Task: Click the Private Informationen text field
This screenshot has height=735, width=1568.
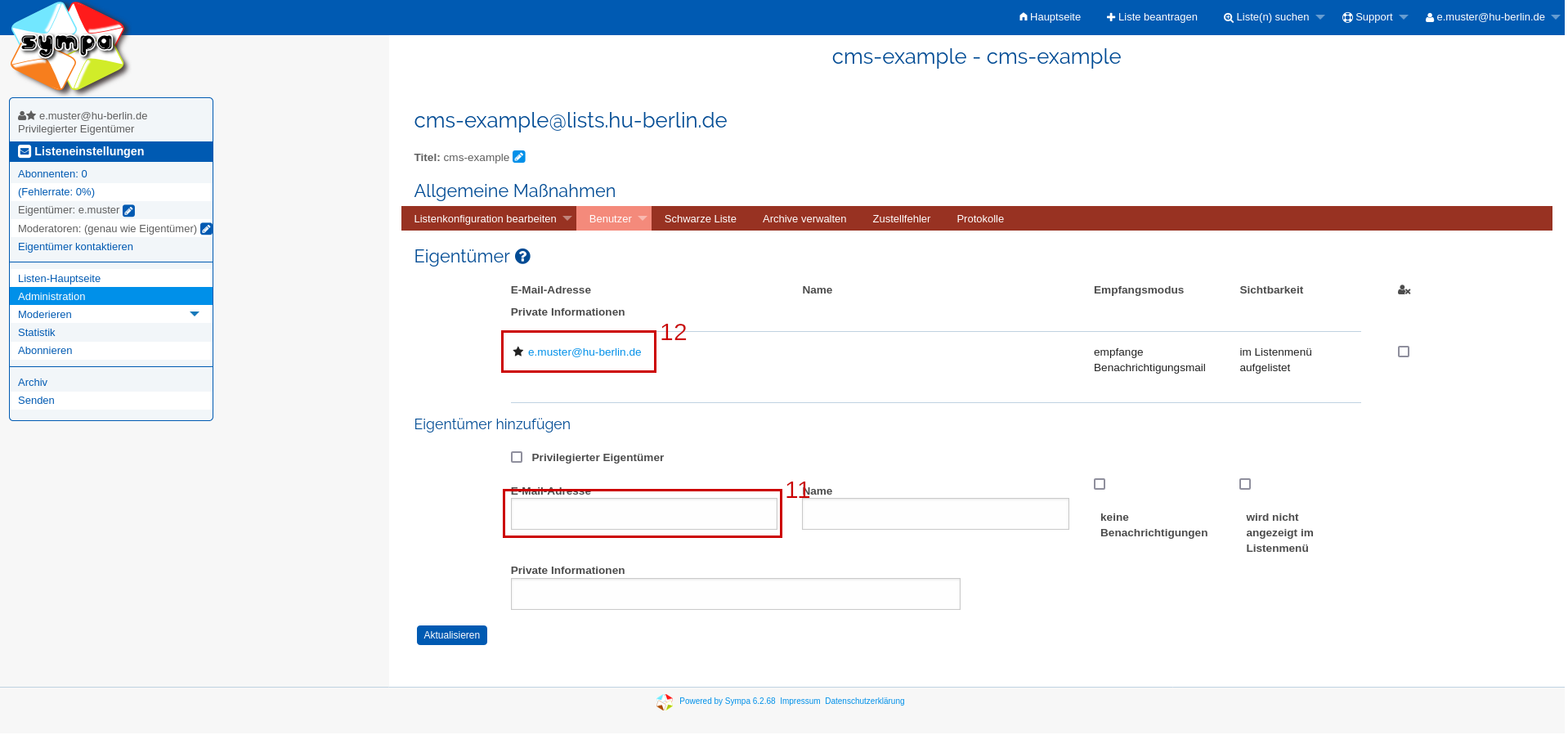Action: [735, 594]
